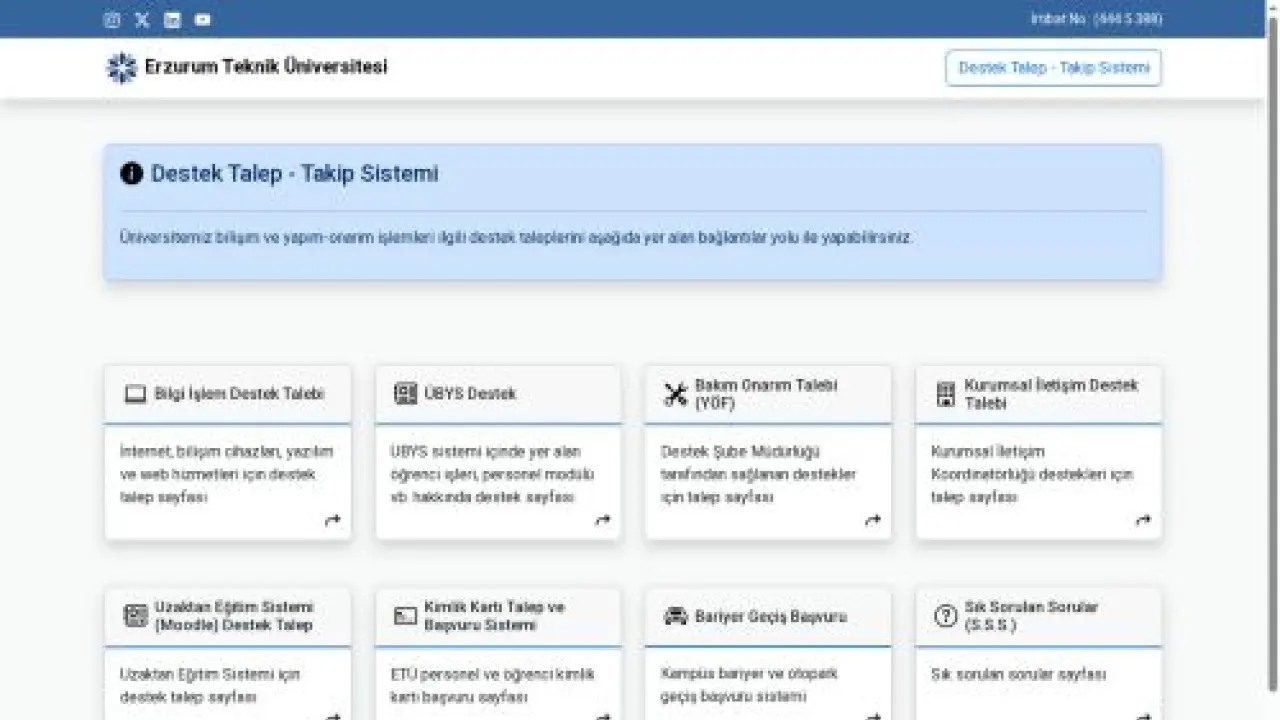
Task: Open Kimlik Kartı Talep ve Başvuru Sistemi title
Action: point(494,616)
